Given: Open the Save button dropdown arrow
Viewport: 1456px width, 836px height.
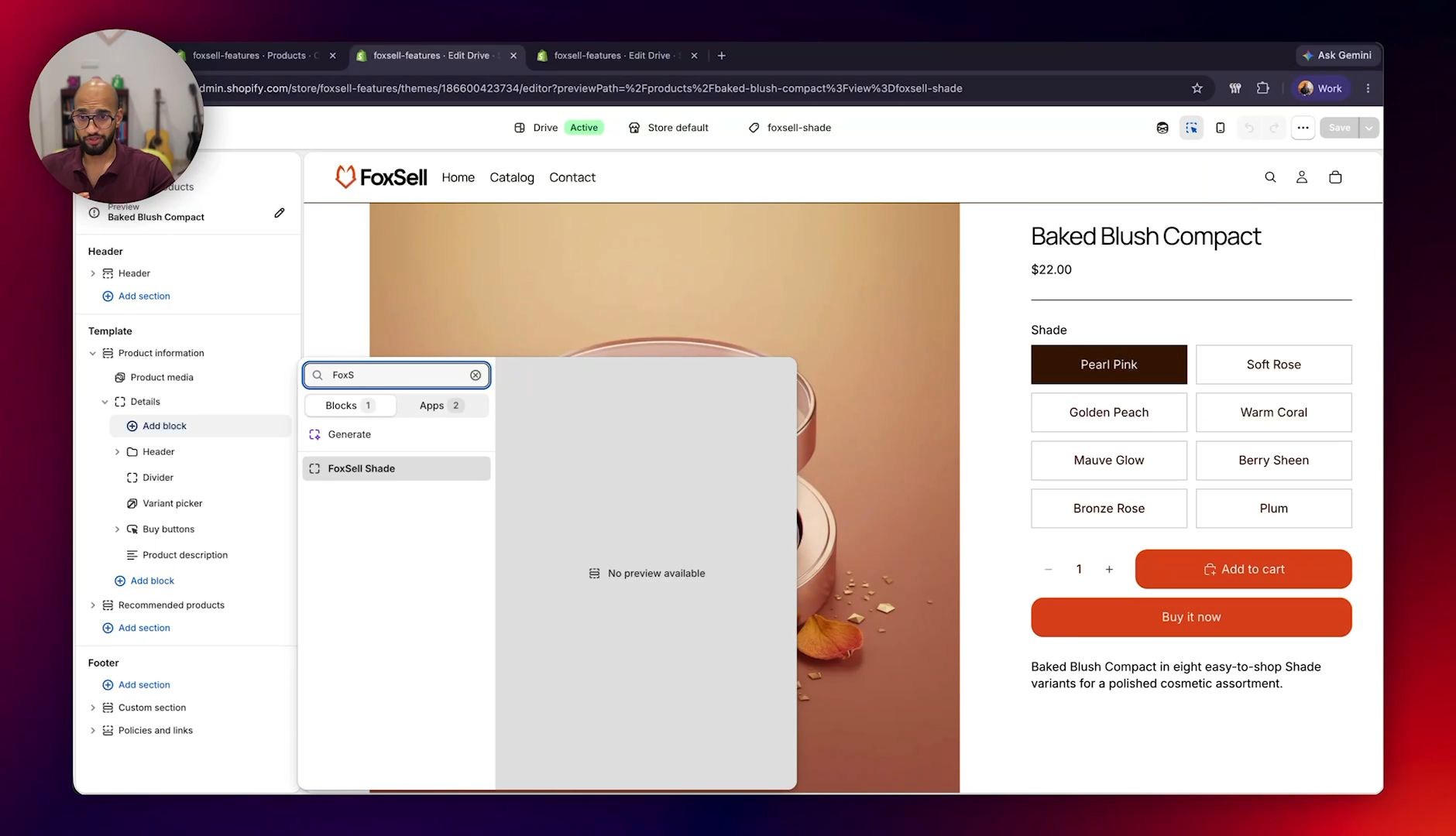Looking at the screenshot, I should 1369,128.
